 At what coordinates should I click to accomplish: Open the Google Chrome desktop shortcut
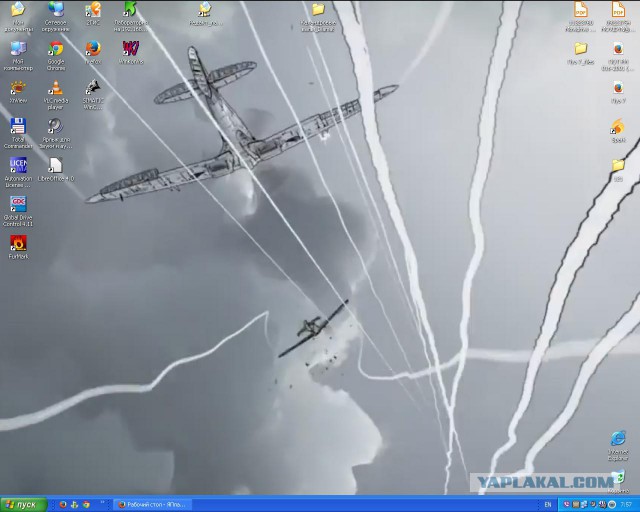[x=56, y=56]
